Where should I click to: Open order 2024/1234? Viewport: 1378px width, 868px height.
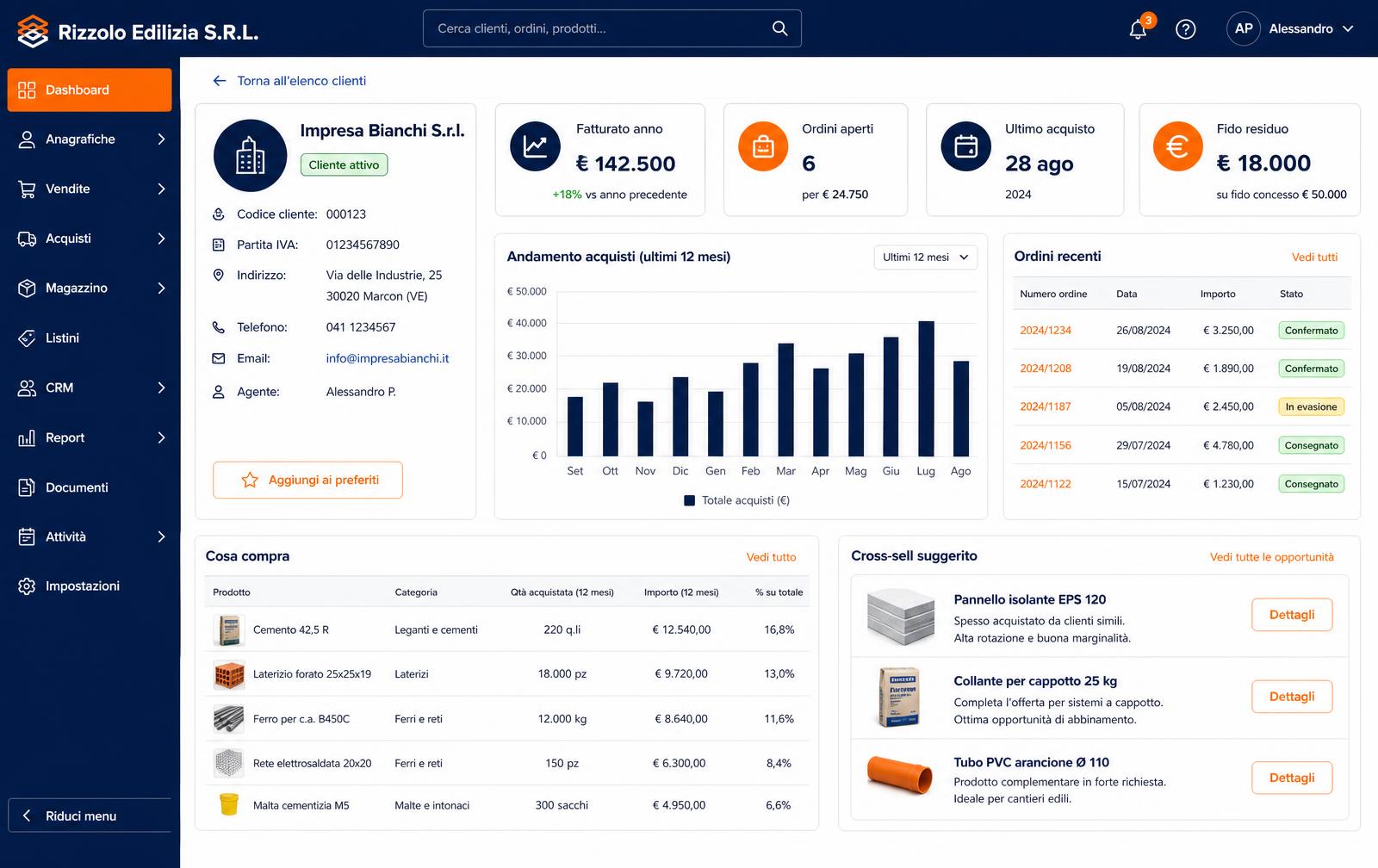[1046, 331]
